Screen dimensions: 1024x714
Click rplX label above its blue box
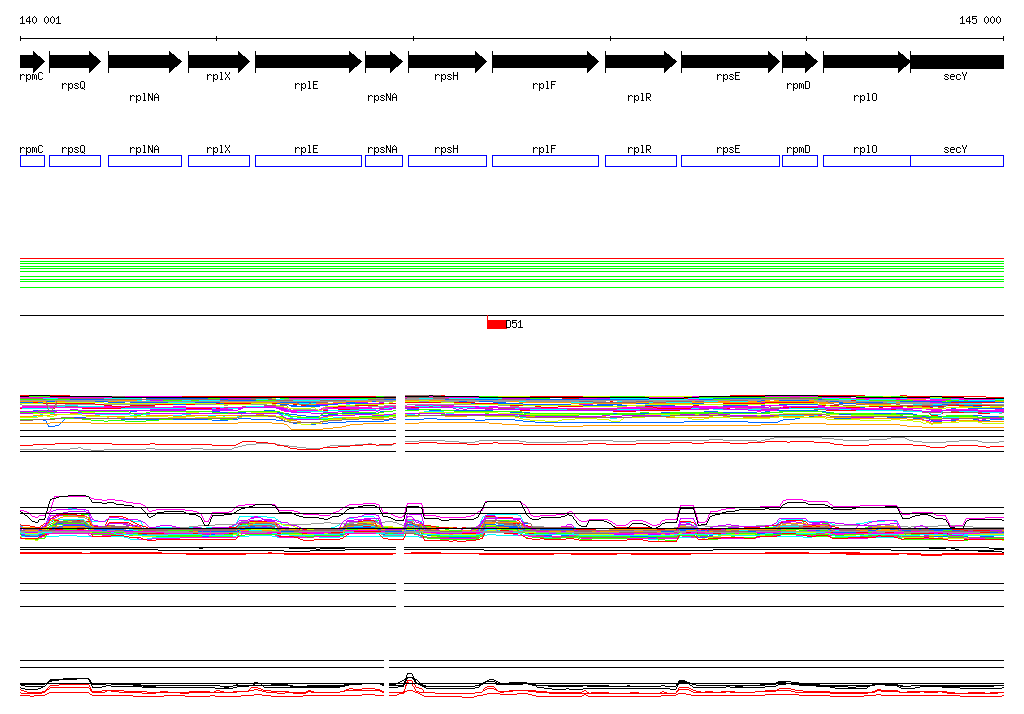click(218, 149)
